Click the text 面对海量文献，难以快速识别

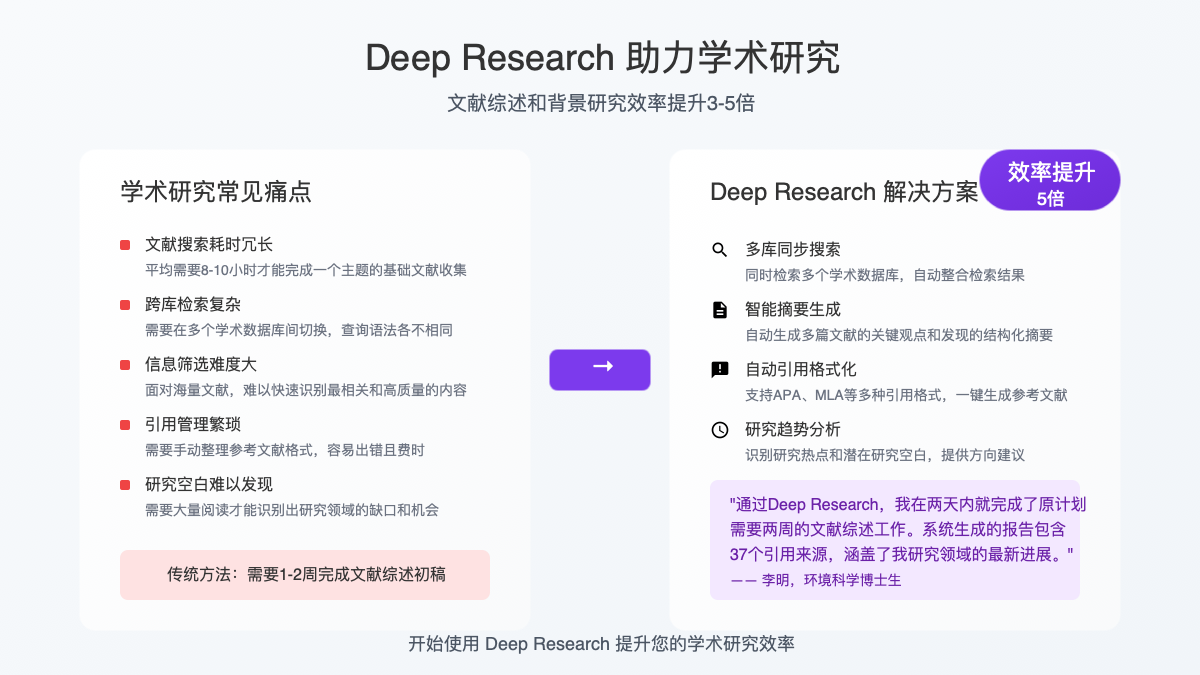[236, 390]
